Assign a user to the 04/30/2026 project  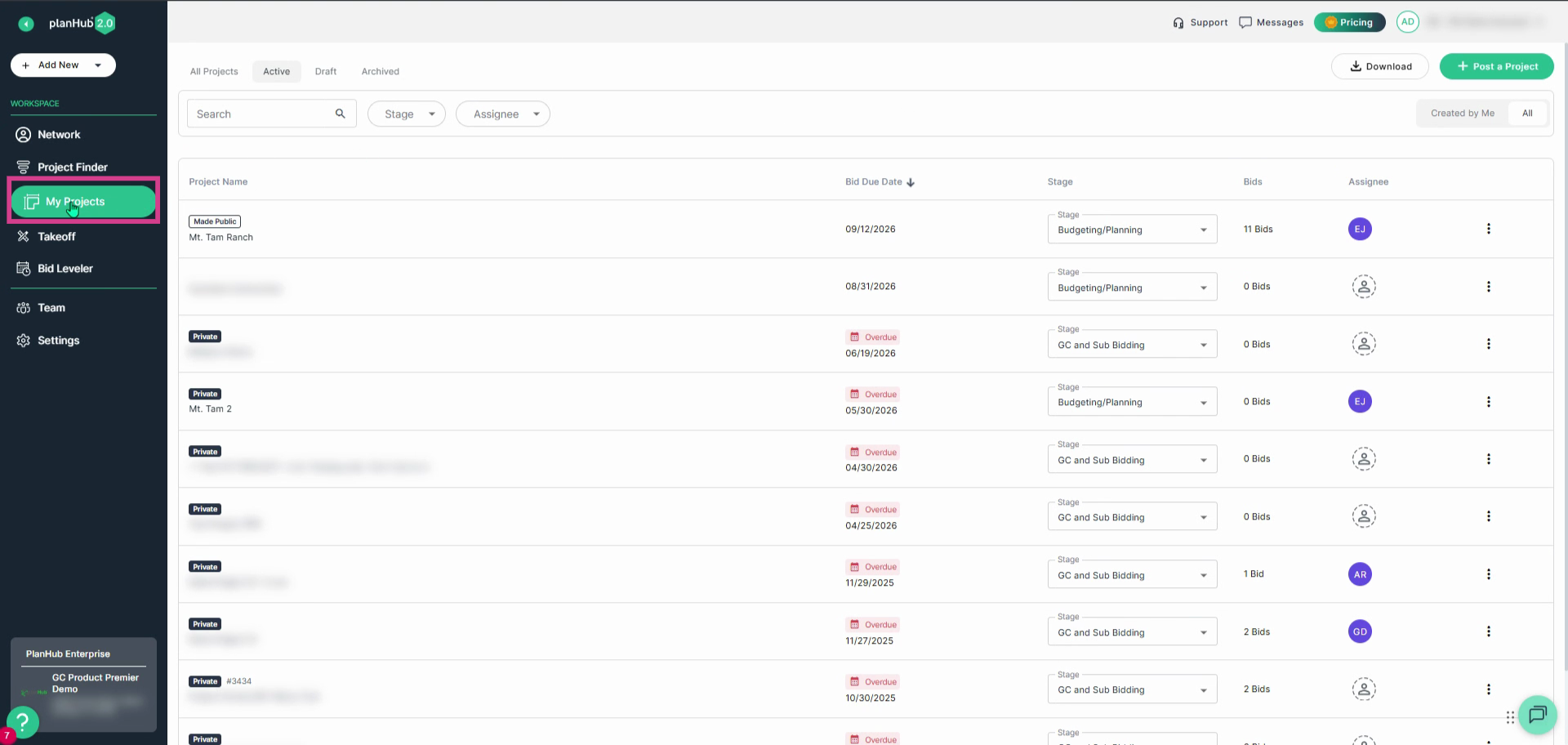click(1364, 459)
